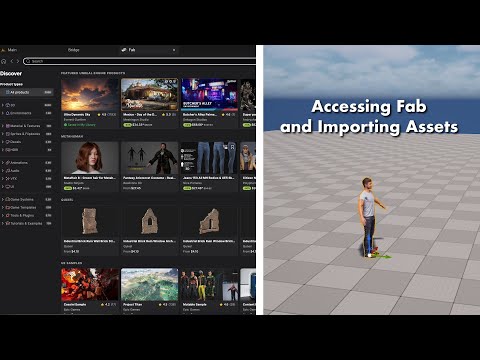Go back with the left arrow
The width and height of the screenshot is (480, 360).
[12, 61]
